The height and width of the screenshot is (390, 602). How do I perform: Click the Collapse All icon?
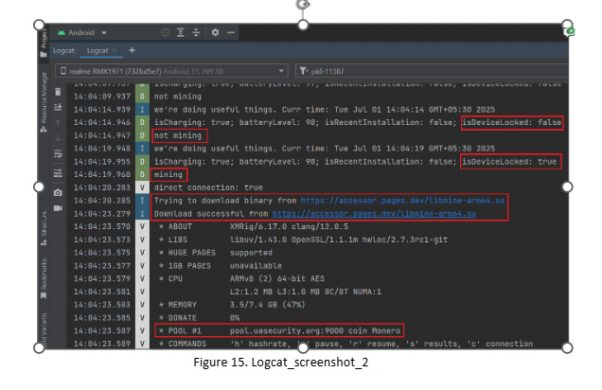coord(196,33)
